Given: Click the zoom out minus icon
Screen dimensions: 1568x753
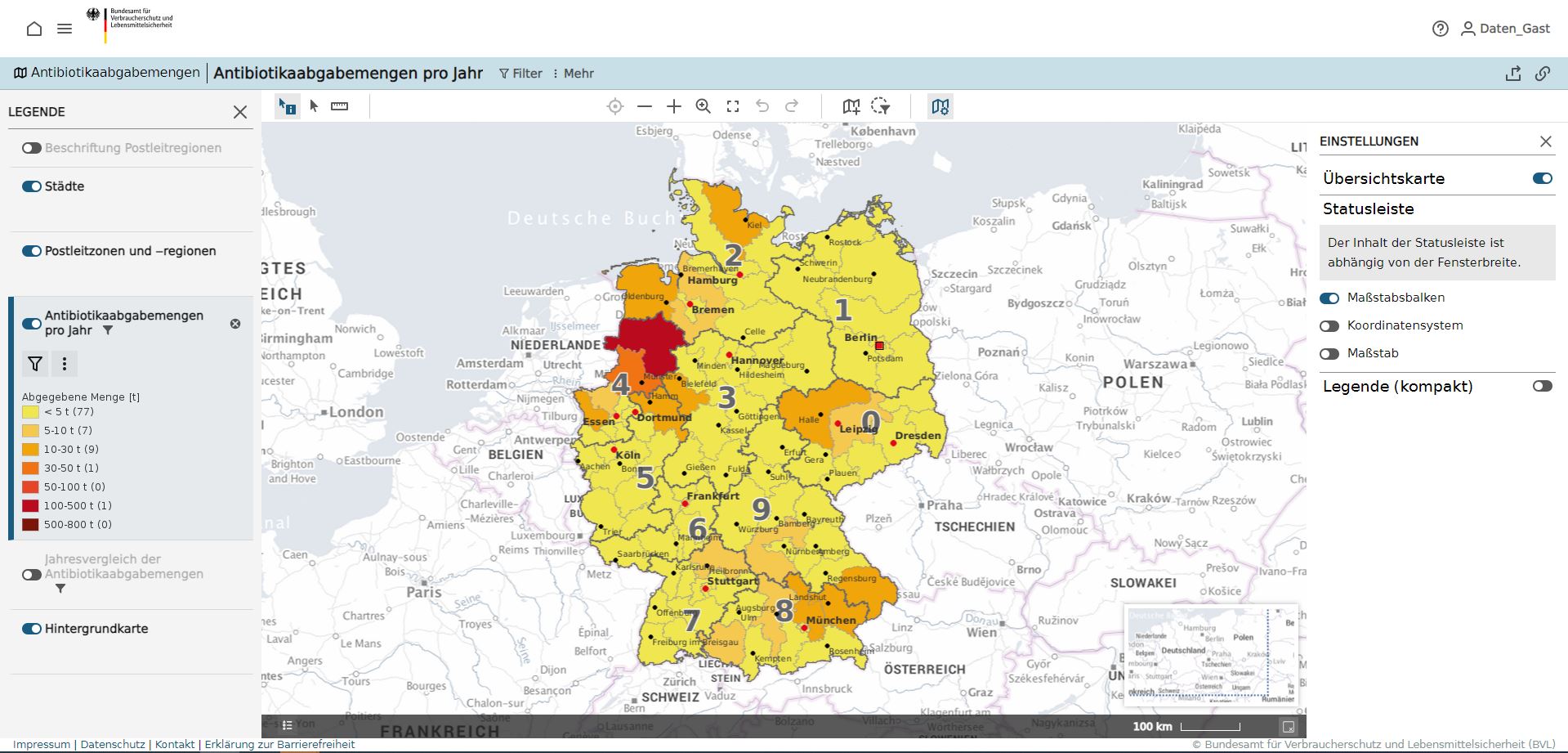Looking at the screenshot, I should coord(645,106).
